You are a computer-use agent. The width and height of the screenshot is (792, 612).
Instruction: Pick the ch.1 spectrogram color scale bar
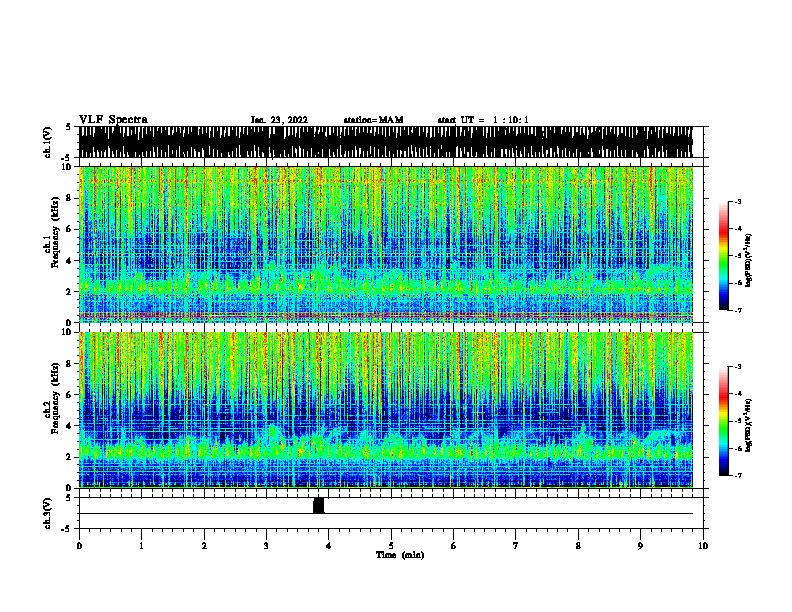[x=724, y=256]
